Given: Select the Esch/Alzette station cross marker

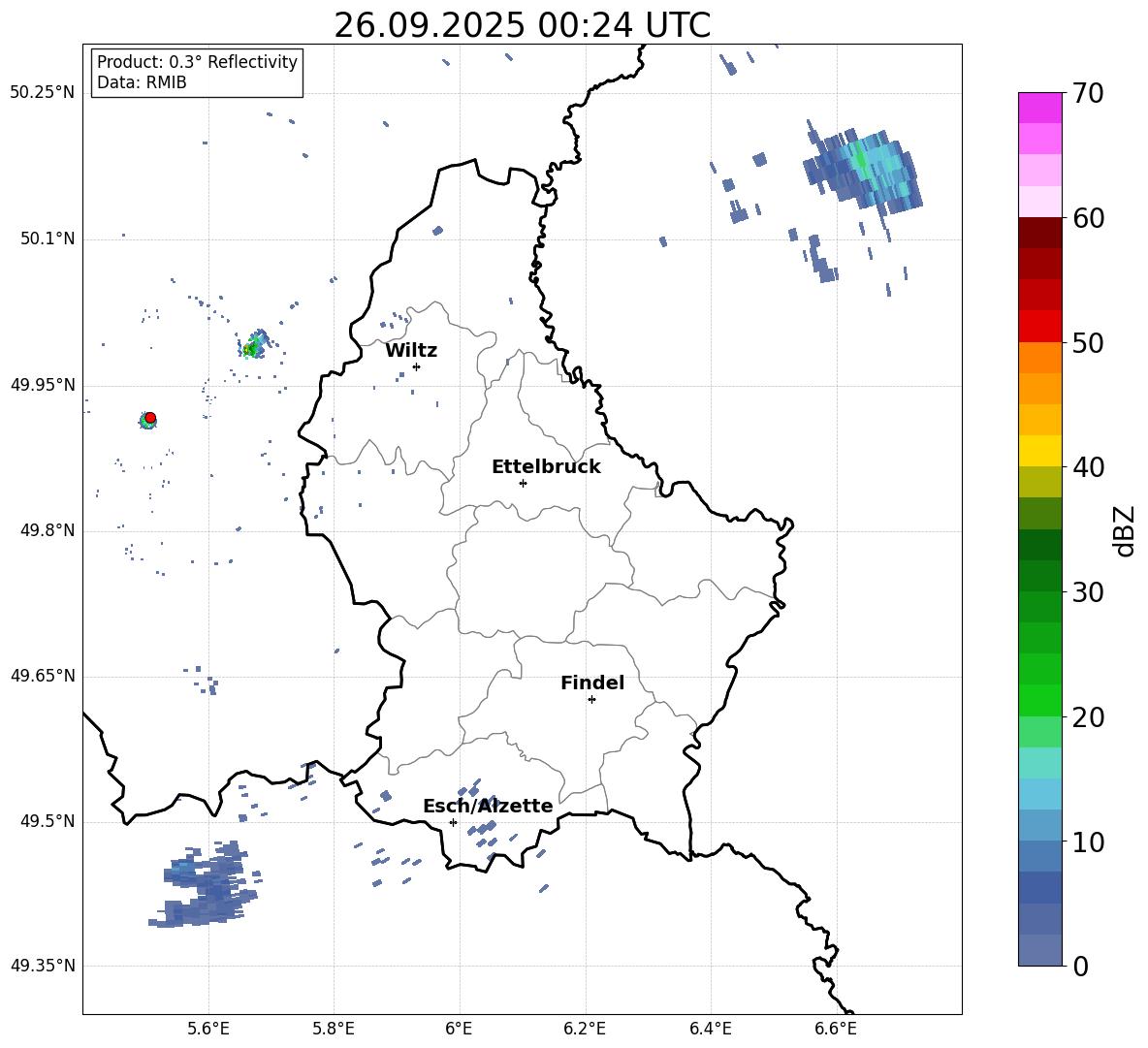Looking at the screenshot, I should (453, 822).
